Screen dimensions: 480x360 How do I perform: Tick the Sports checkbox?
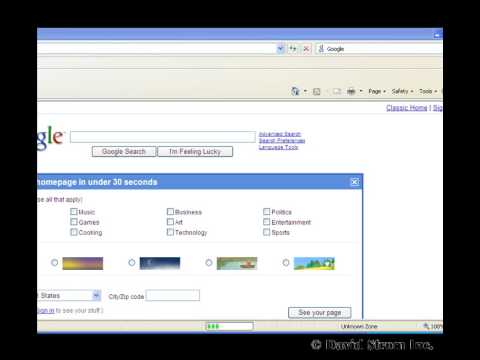click(x=266, y=232)
